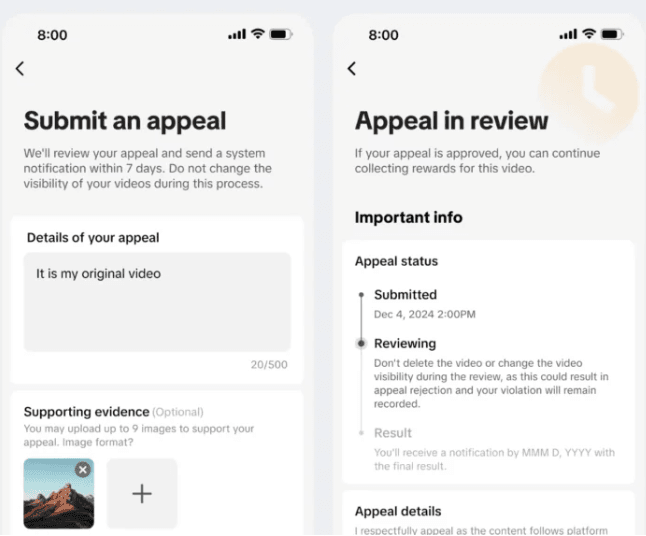Image resolution: width=646 pixels, height=536 pixels.
Task: Tap the Submitted date Dec 4, 2024
Action: tap(425, 314)
